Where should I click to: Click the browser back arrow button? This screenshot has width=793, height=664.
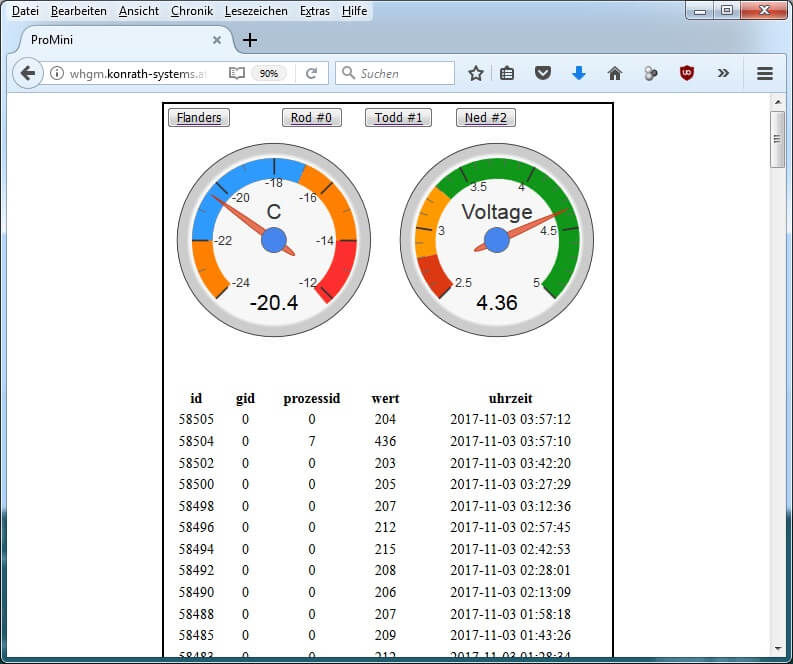pyautogui.click(x=28, y=73)
